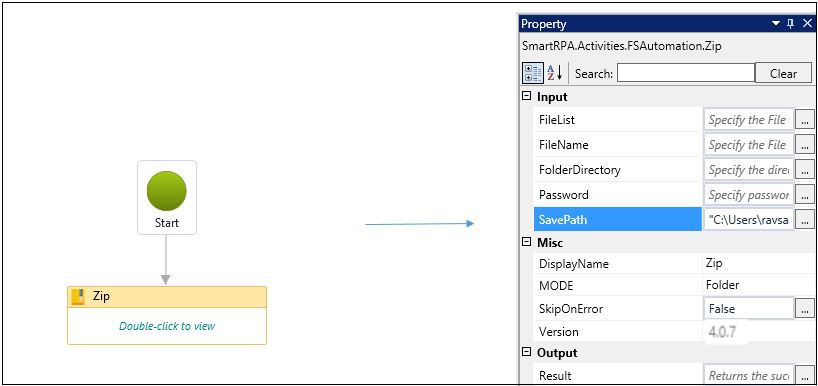Click the FolderDirectory value field
This screenshot has width=818, height=386.
[749, 170]
